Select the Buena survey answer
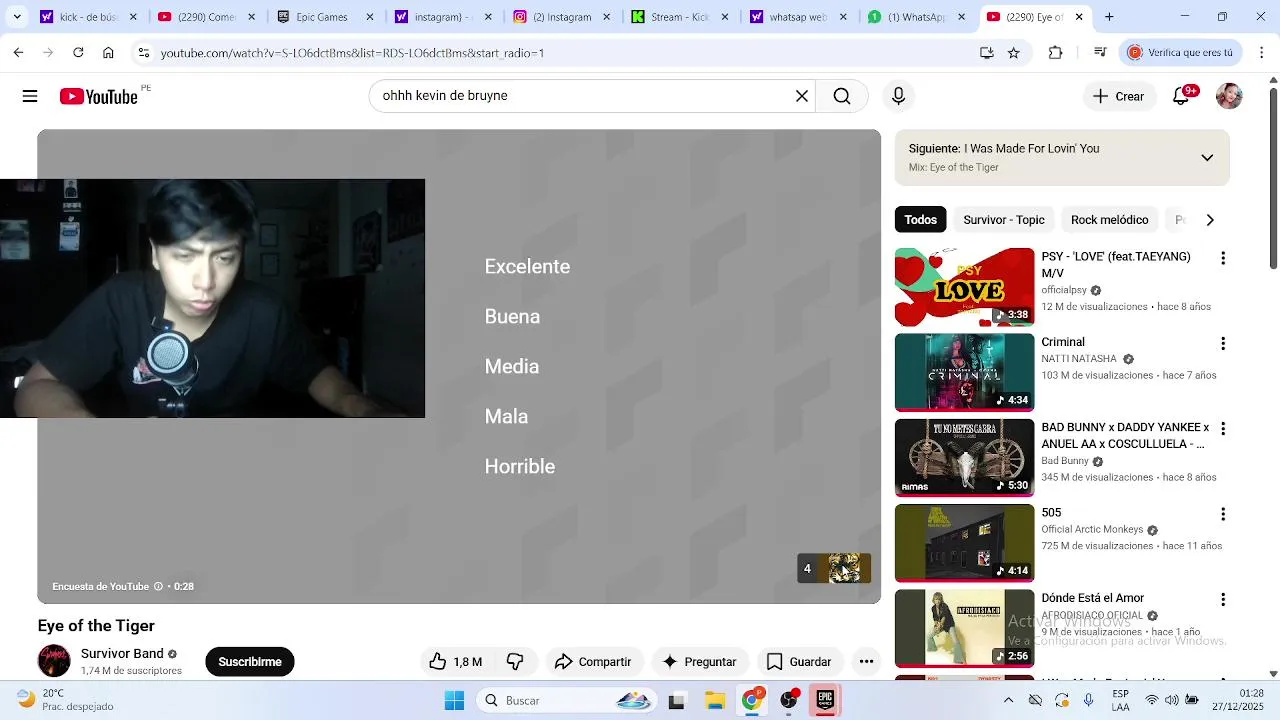Viewport: 1280px width, 720px height. [x=512, y=316]
